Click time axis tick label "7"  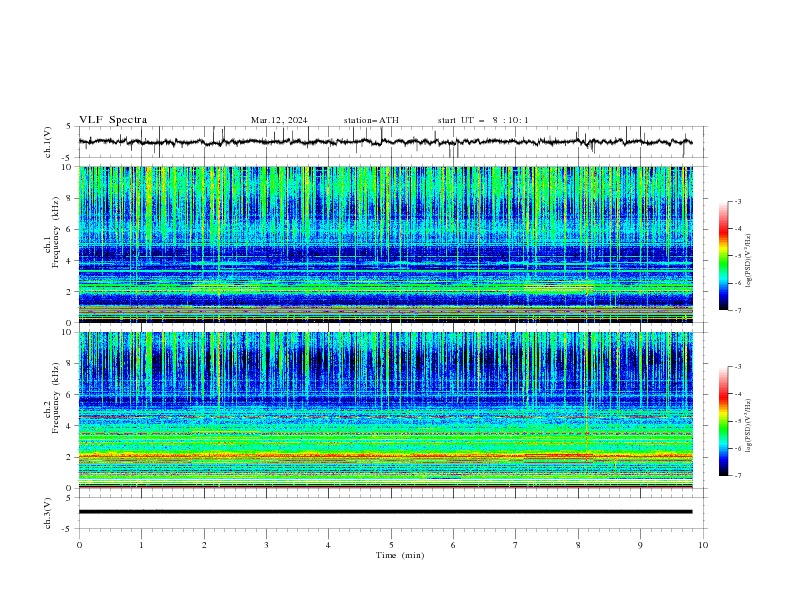click(x=516, y=545)
